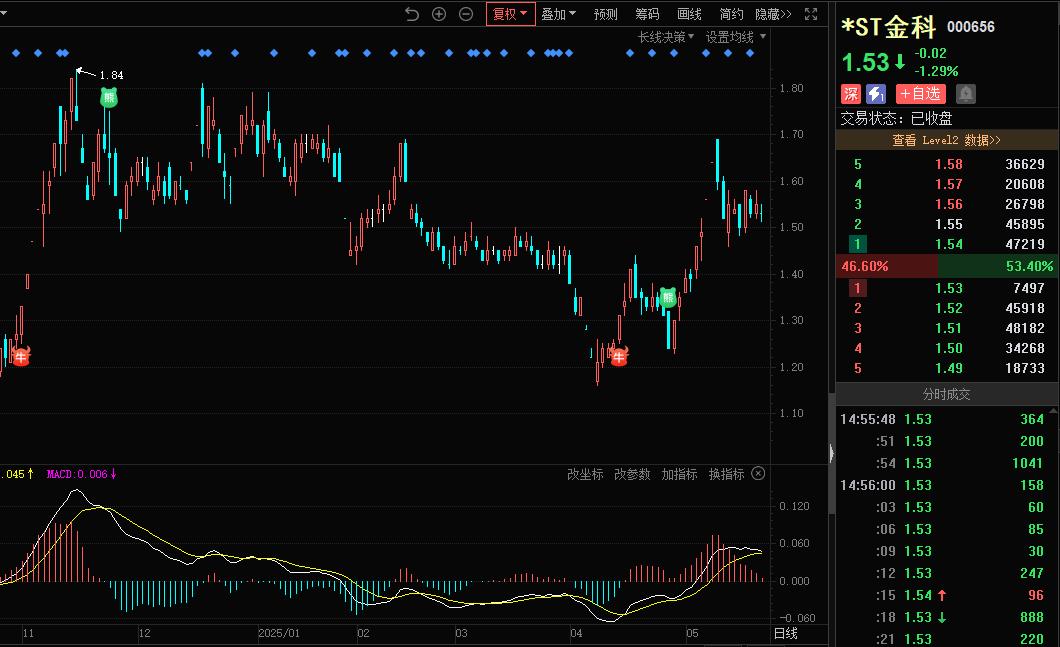
Task: Open the 长线决策 dropdown
Action: click(x=667, y=37)
